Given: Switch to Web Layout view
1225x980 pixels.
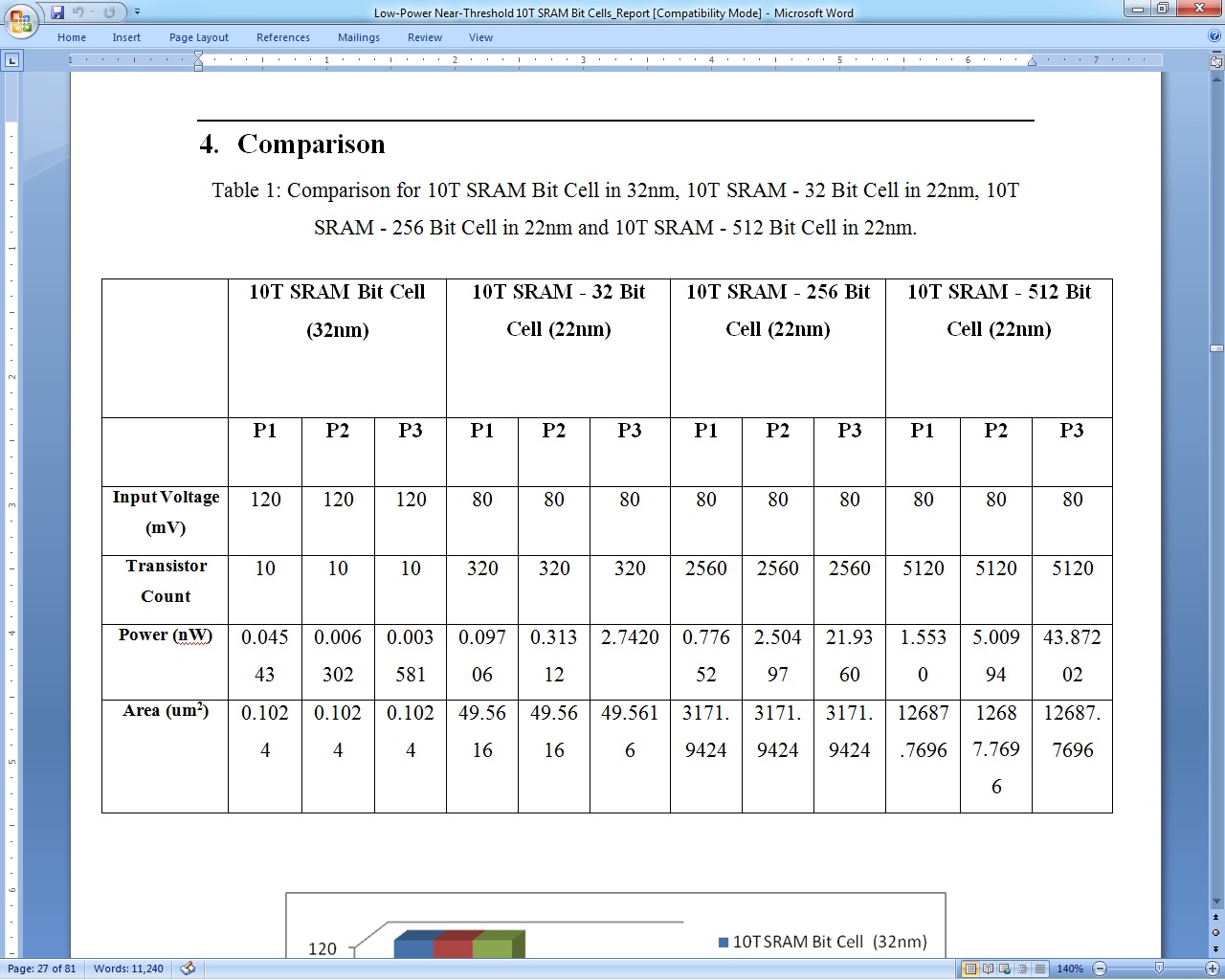Looking at the screenshot, I should click(x=1005, y=969).
